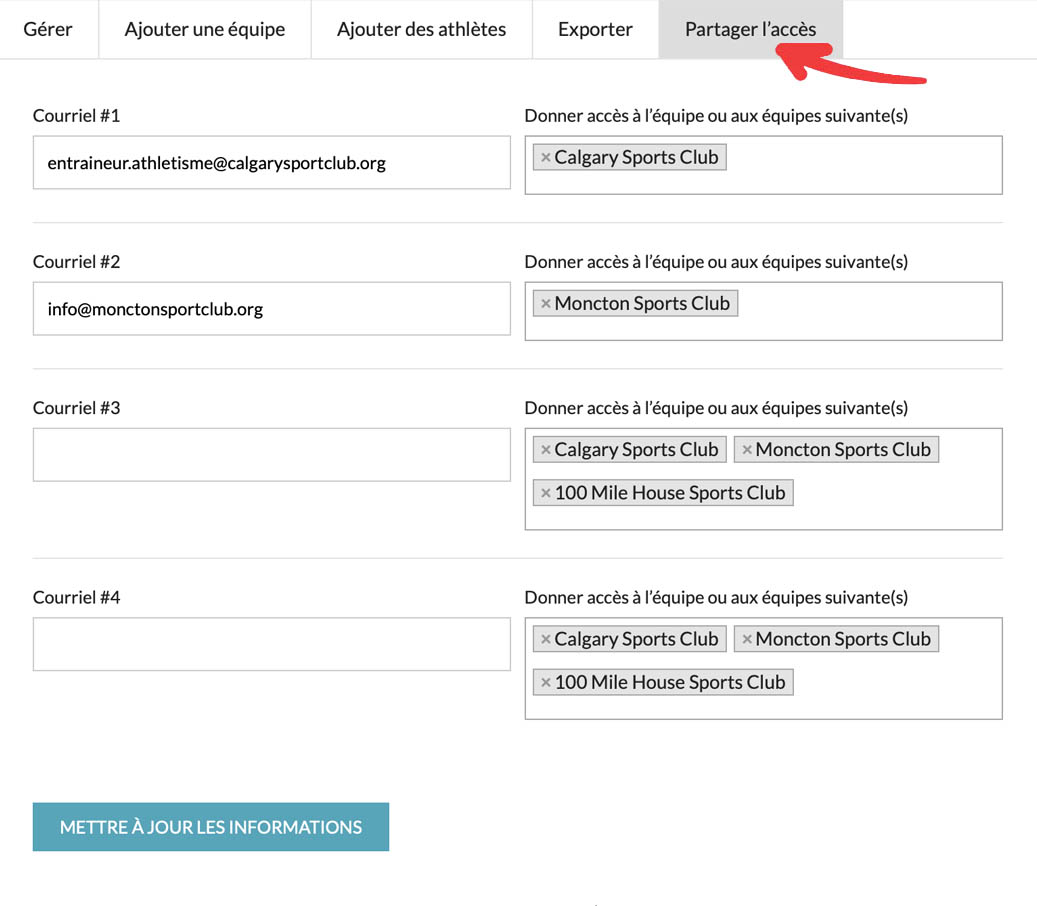Remove Calgary Sports Club tag from Courriel #1
The width and height of the screenshot is (1037, 906).
point(545,158)
